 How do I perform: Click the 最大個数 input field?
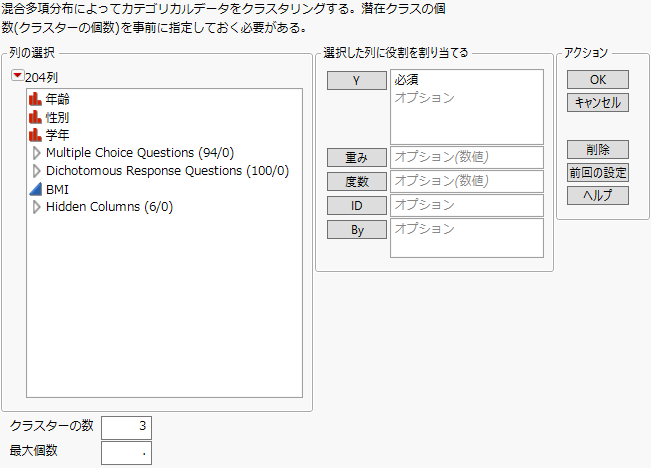coord(125,452)
